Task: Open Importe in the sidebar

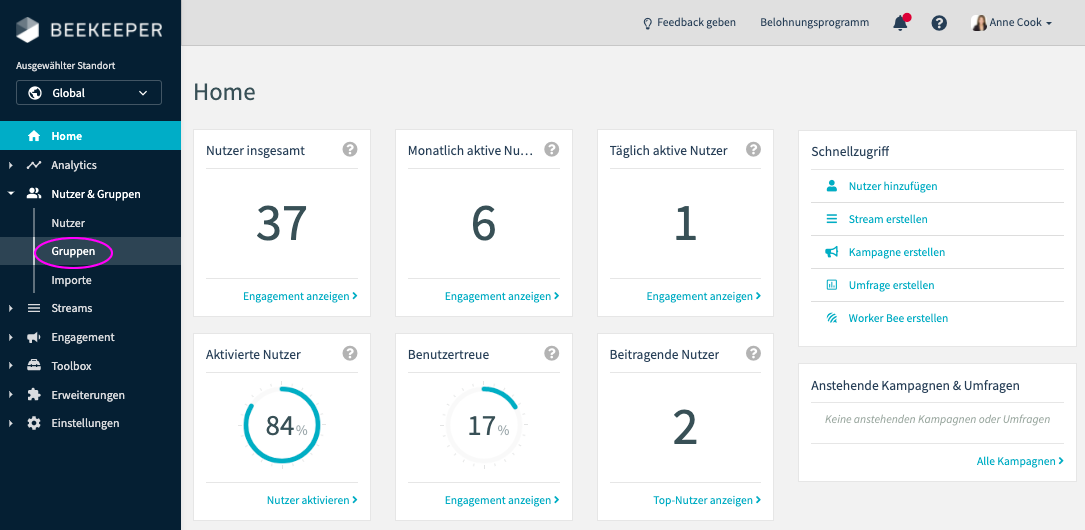Action: click(x=72, y=280)
